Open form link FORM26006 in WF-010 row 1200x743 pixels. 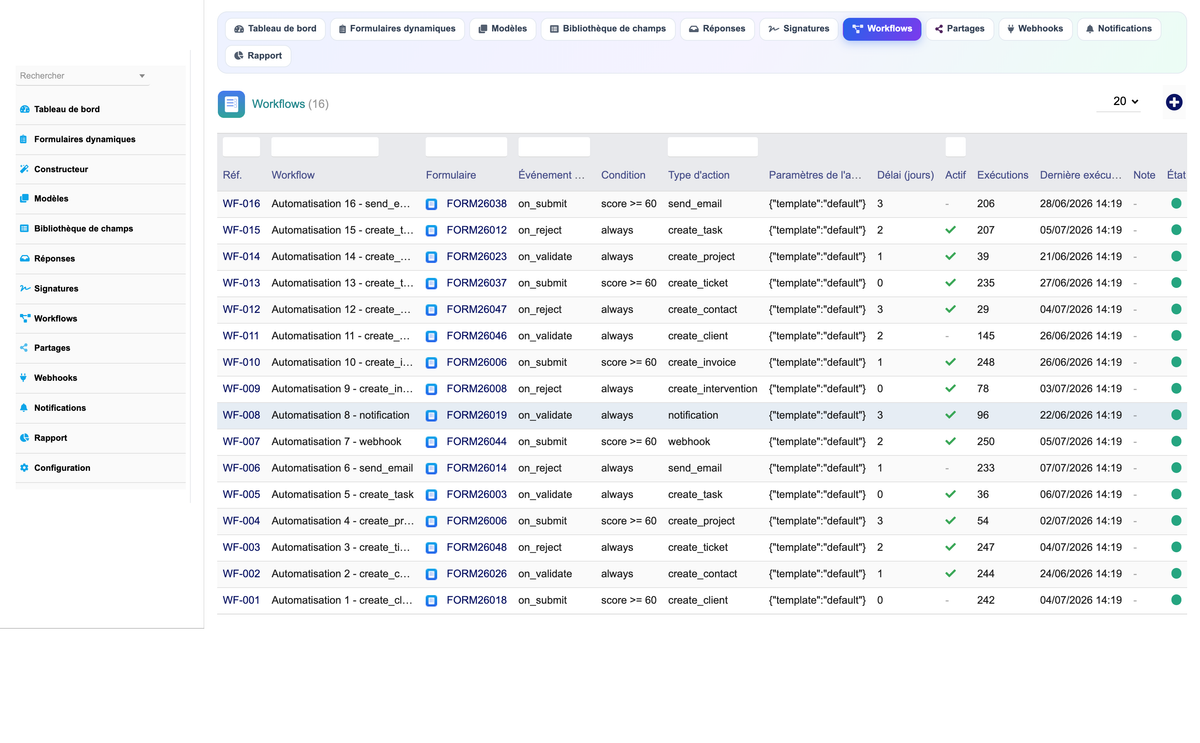[x=476, y=362]
